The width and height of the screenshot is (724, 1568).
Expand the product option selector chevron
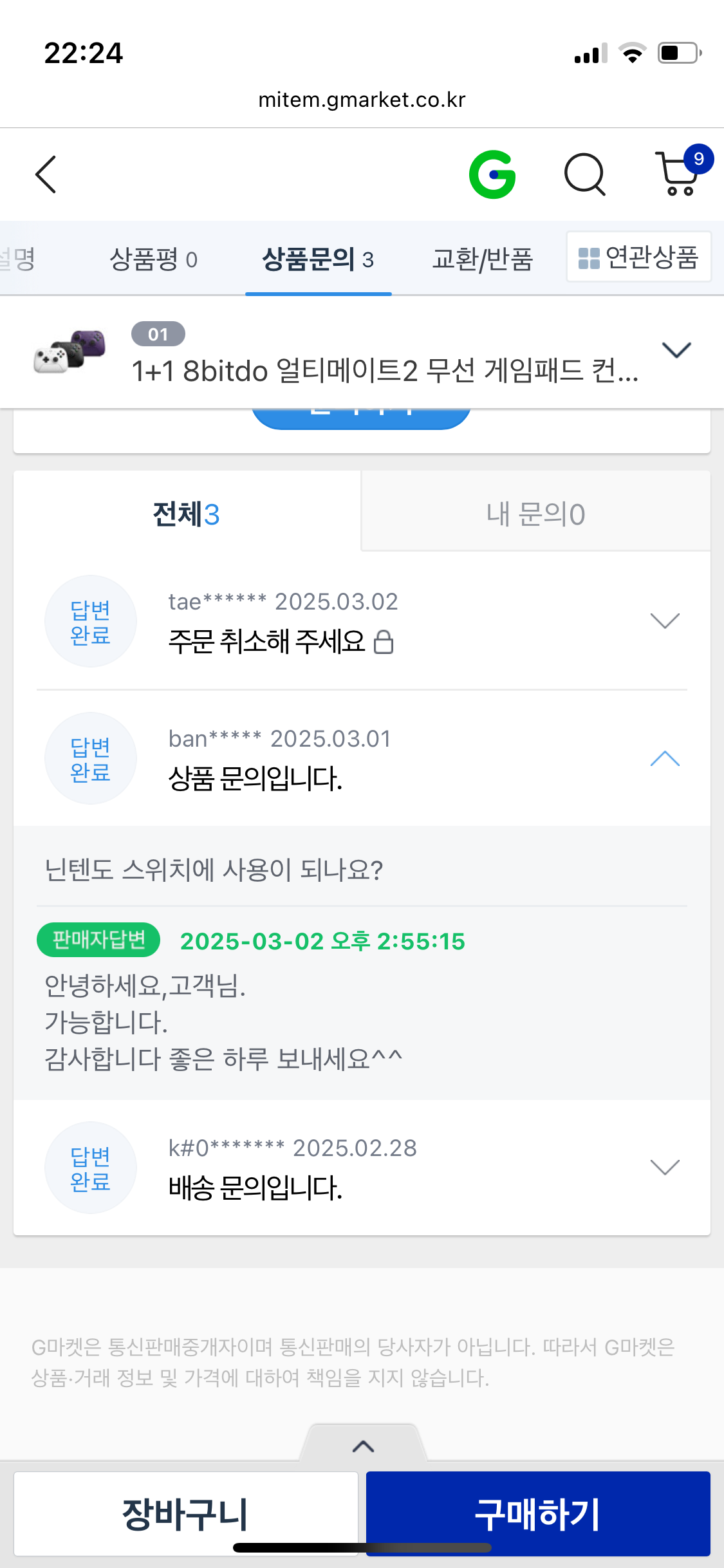point(676,351)
